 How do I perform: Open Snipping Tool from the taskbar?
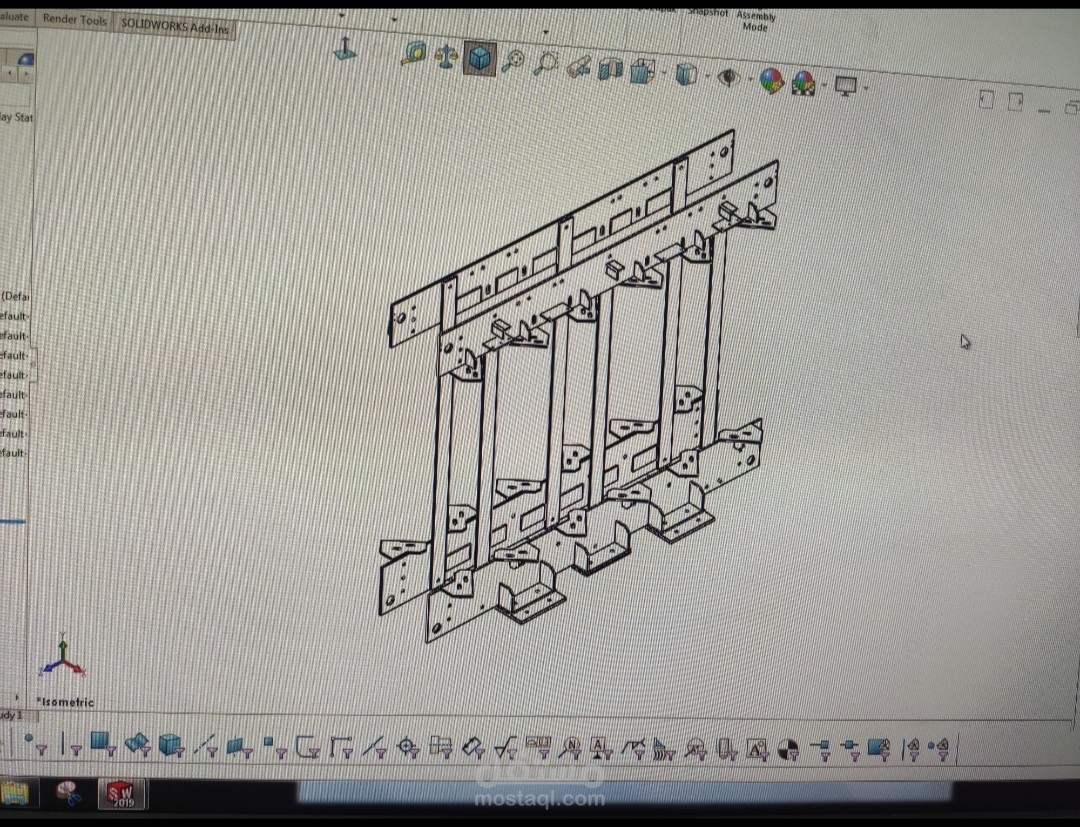[x=68, y=793]
